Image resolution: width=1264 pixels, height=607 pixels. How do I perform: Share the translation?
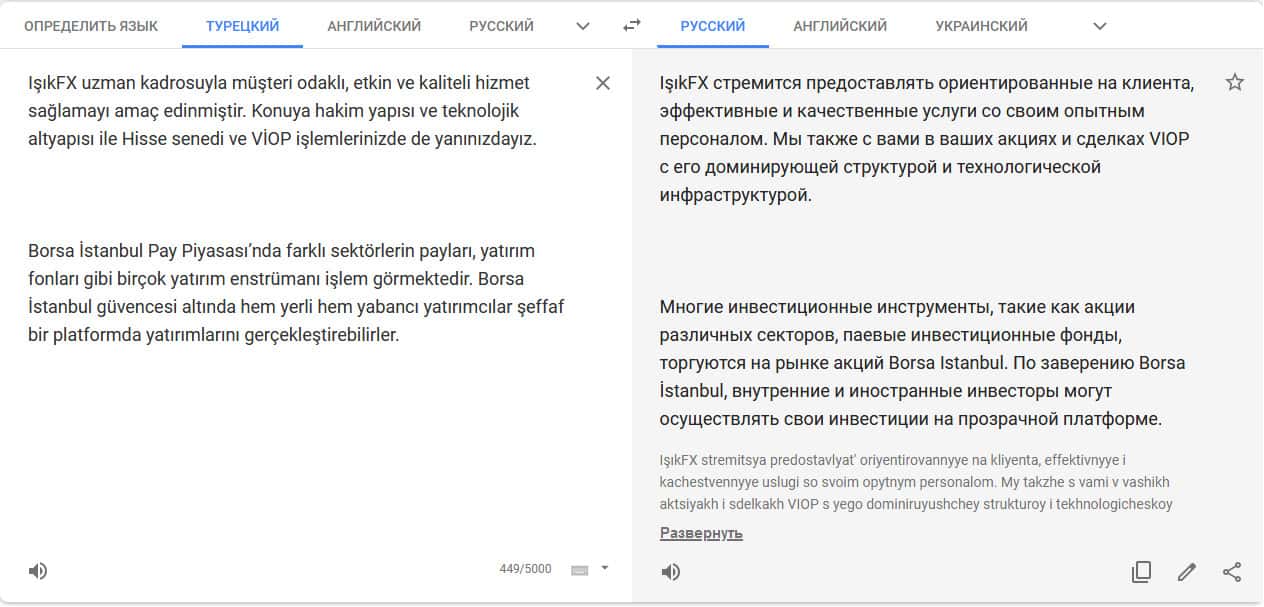tap(1232, 572)
